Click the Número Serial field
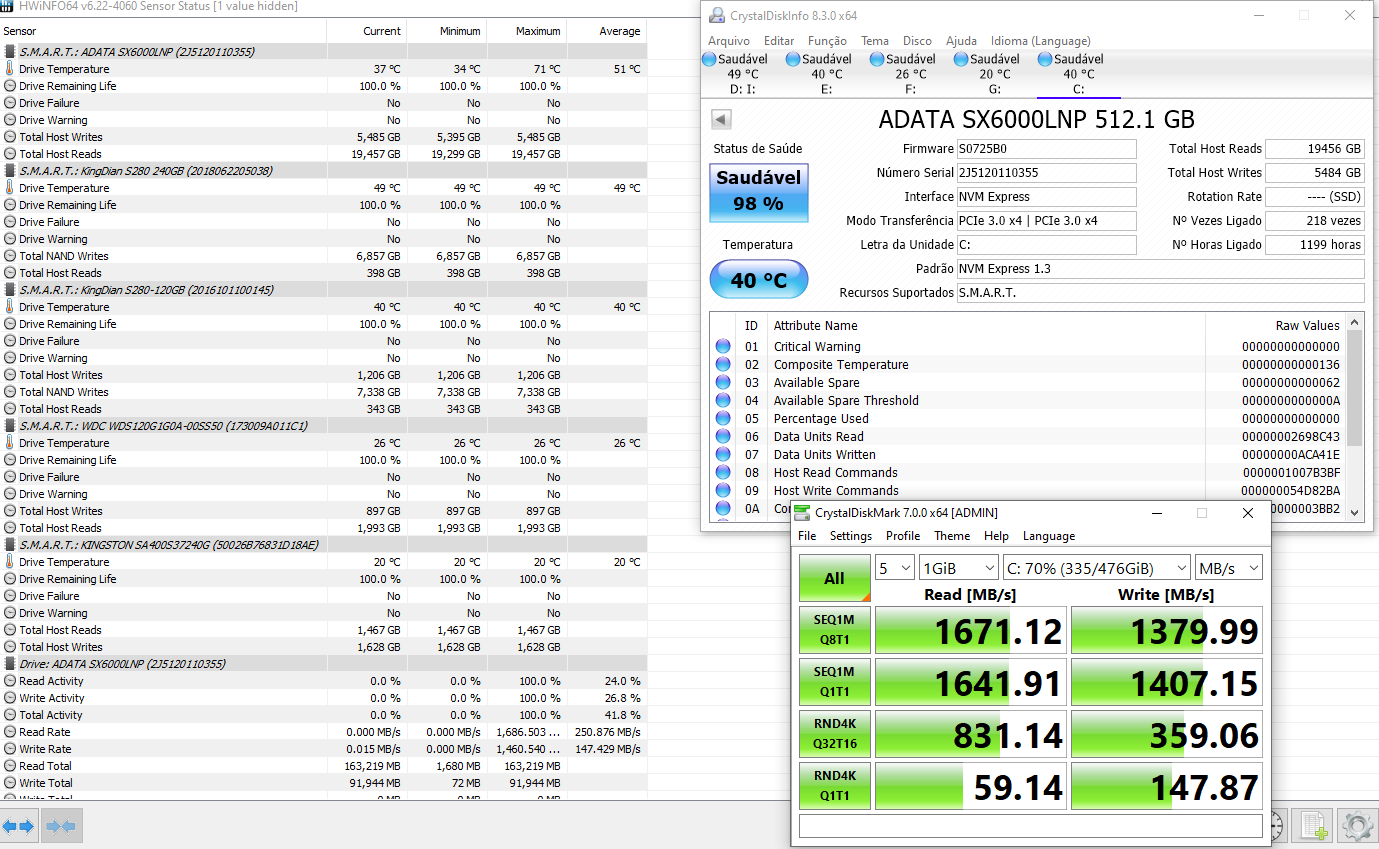This screenshot has height=849, width=1379. (1046, 173)
